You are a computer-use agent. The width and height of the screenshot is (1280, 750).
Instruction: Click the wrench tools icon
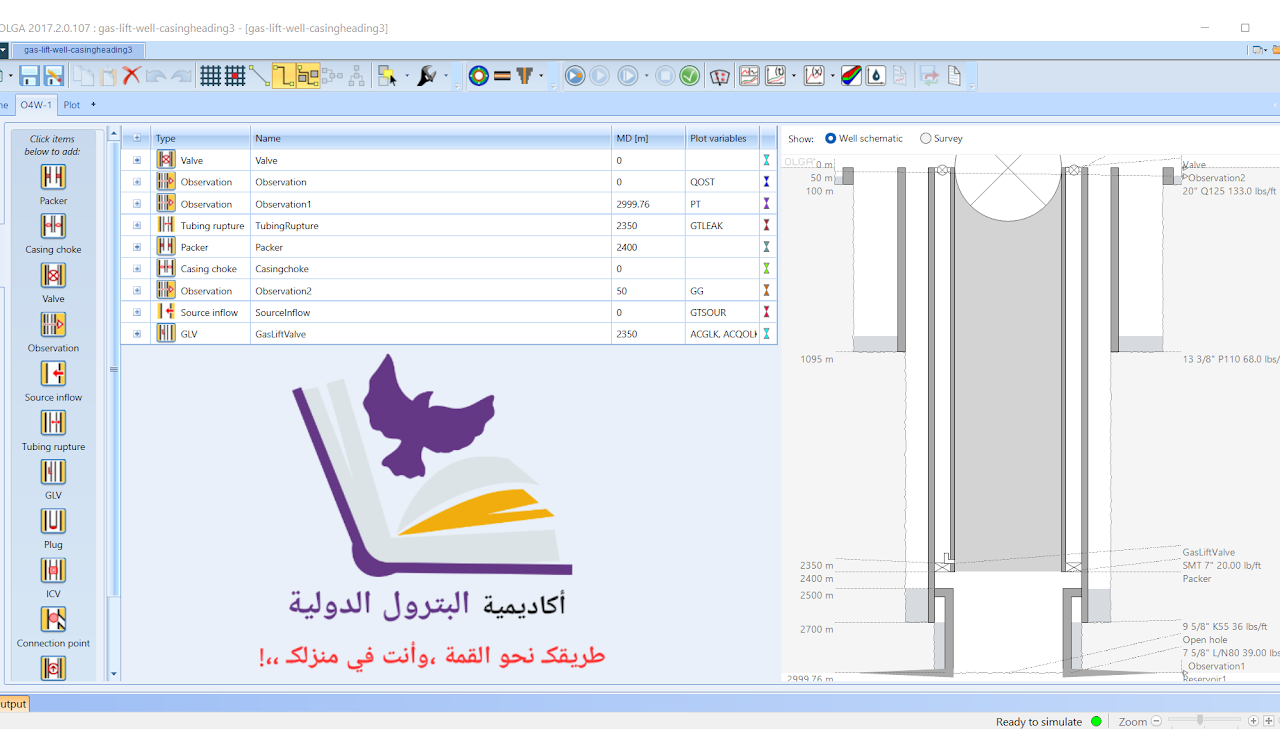point(427,76)
